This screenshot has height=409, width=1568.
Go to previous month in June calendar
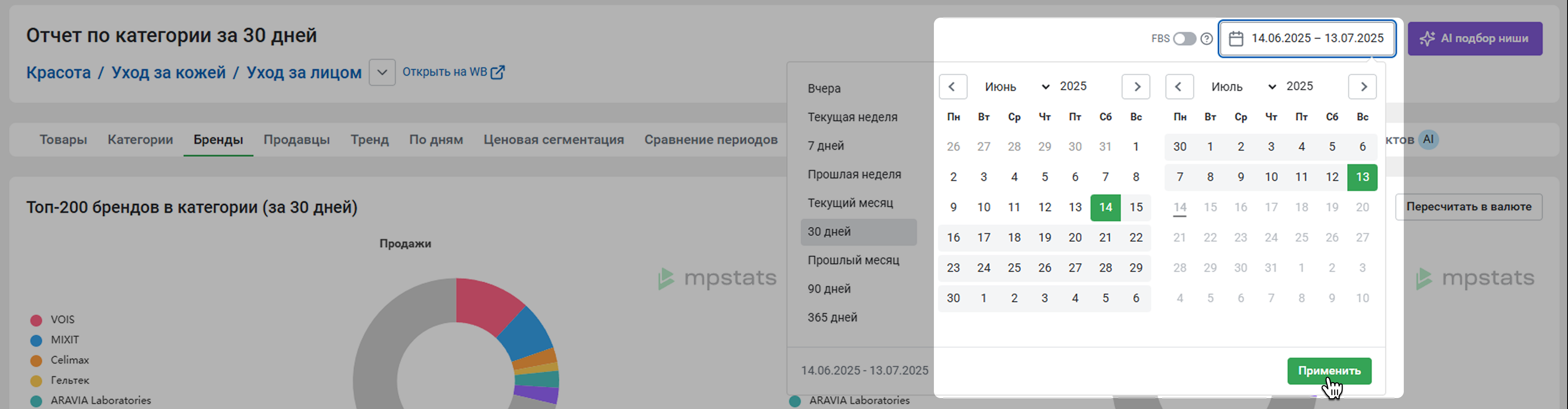pyautogui.click(x=952, y=86)
